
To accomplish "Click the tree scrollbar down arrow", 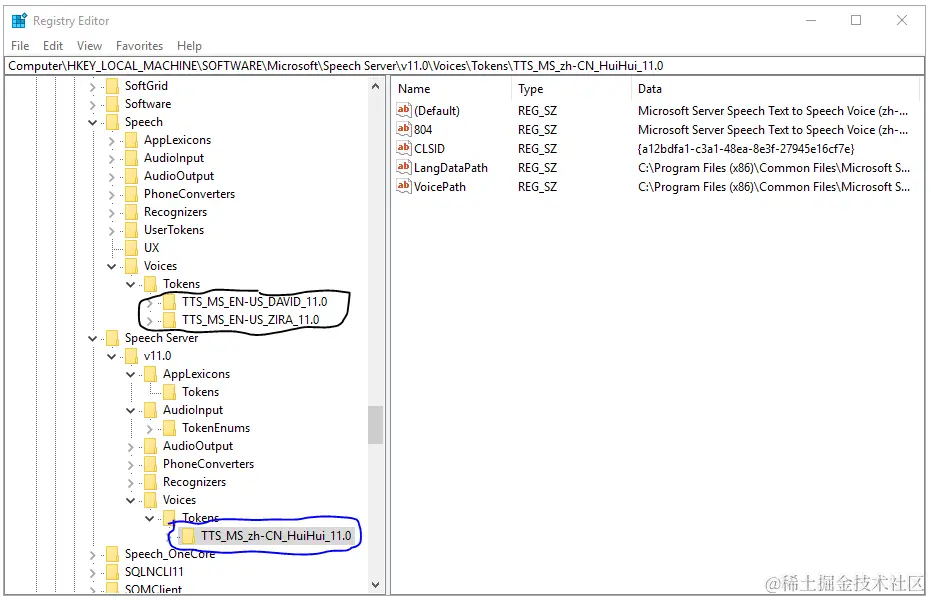I will coord(375,585).
